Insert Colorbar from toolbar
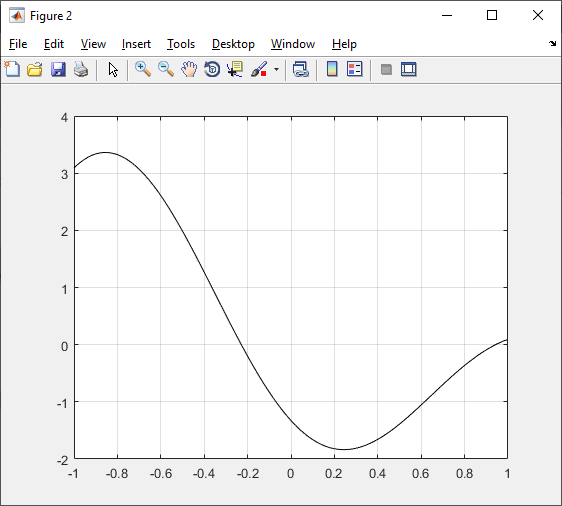 click(x=332, y=69)
